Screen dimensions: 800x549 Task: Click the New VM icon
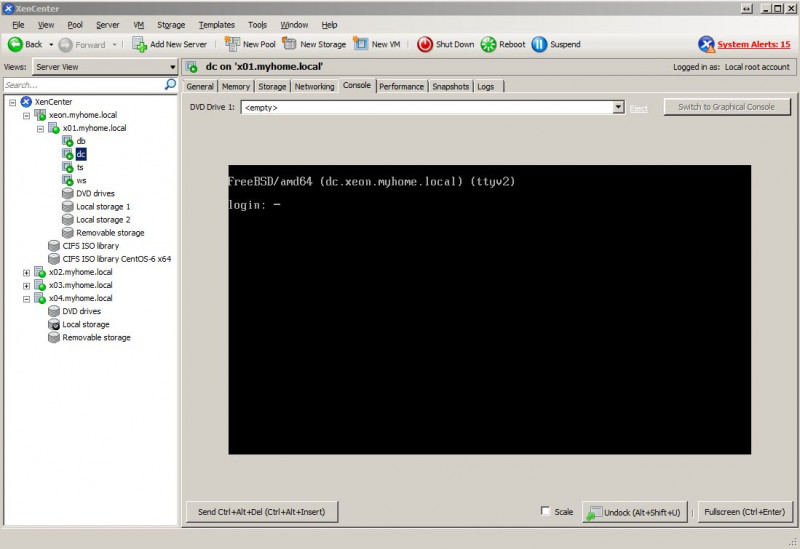pos(361,44)
